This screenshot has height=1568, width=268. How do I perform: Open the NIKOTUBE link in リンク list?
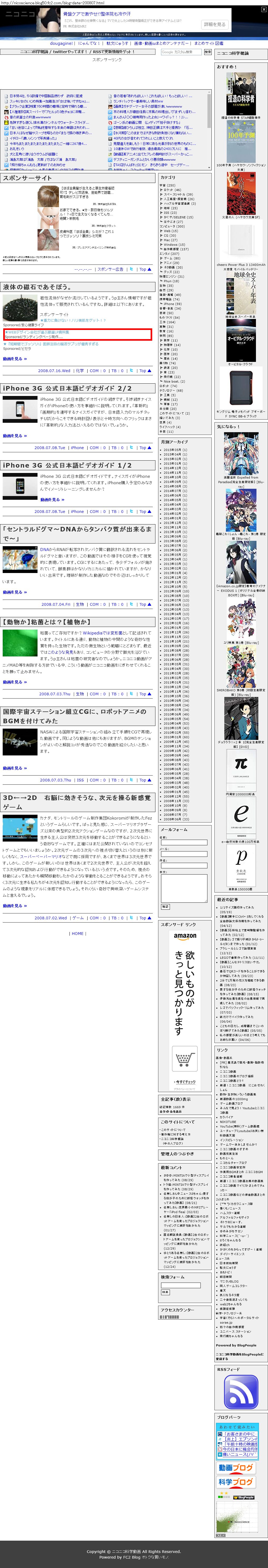pos(228,1122)
